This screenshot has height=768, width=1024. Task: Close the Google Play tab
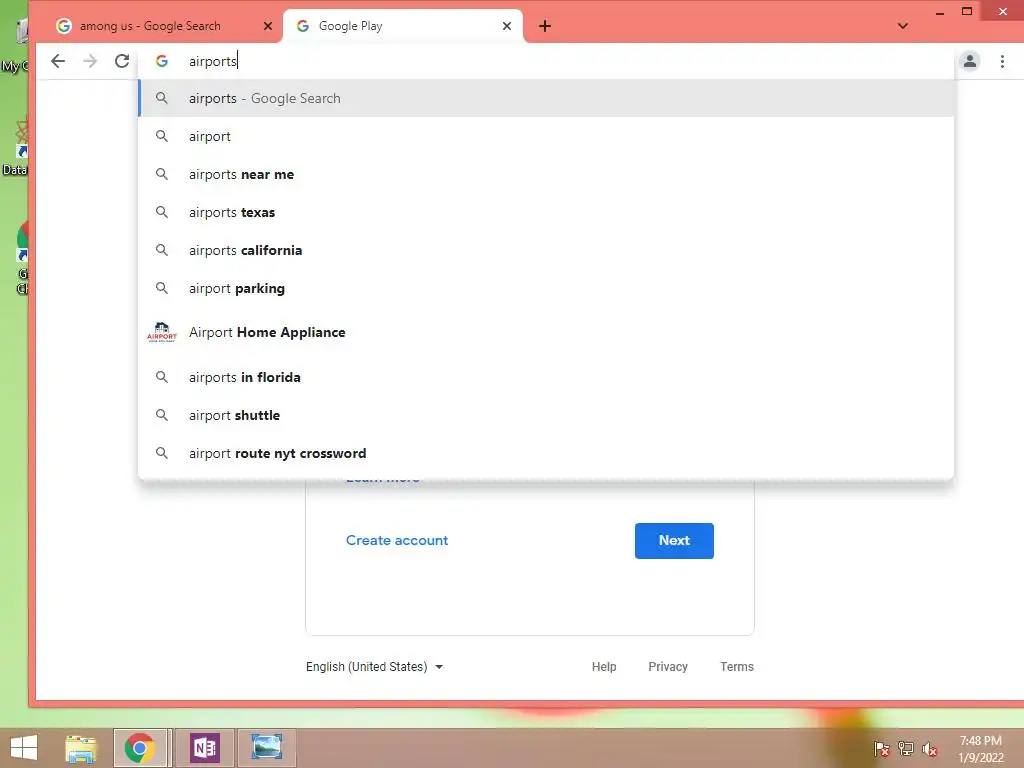tap(507, 26)
